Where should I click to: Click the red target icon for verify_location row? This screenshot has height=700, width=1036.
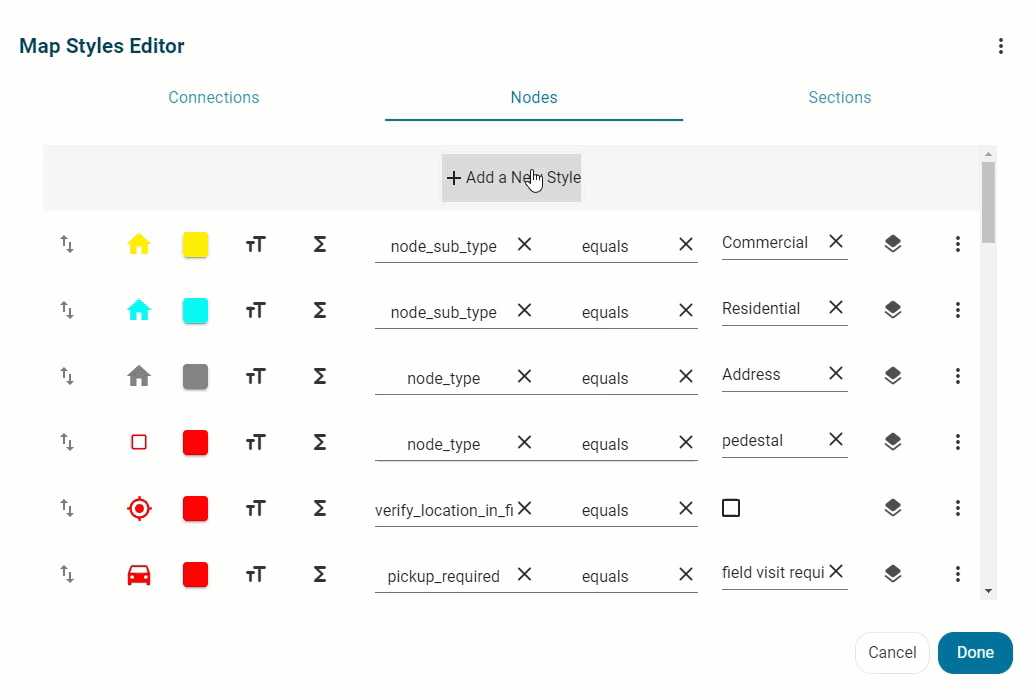[139, 508]
